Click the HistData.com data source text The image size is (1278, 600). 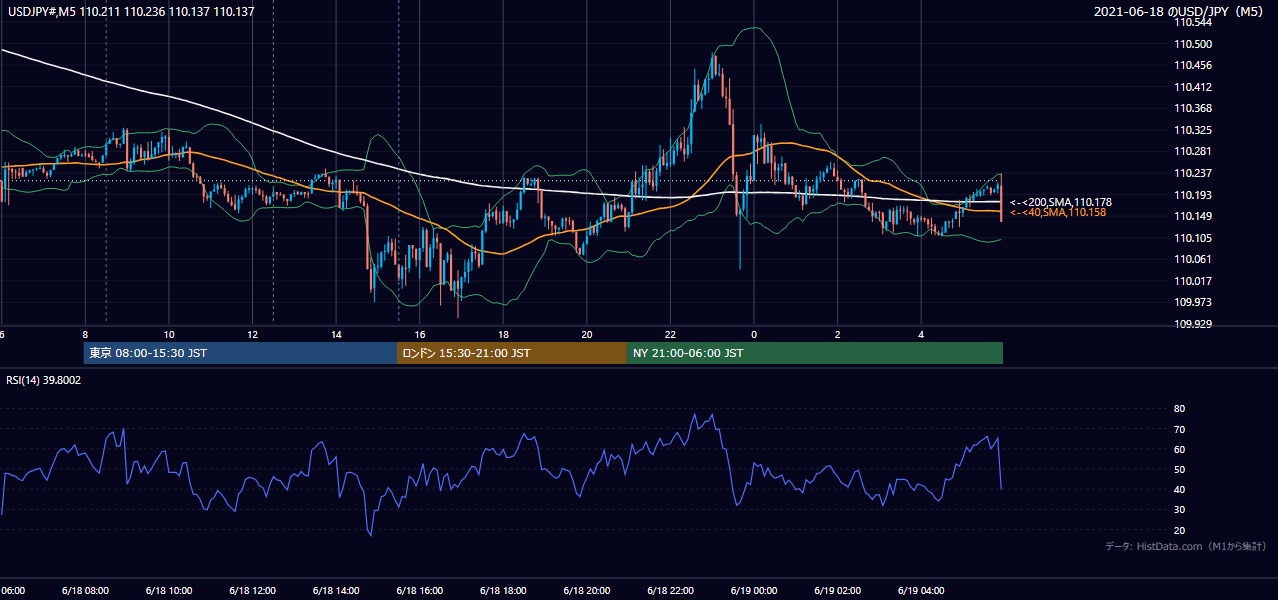tap(1185, 546)
